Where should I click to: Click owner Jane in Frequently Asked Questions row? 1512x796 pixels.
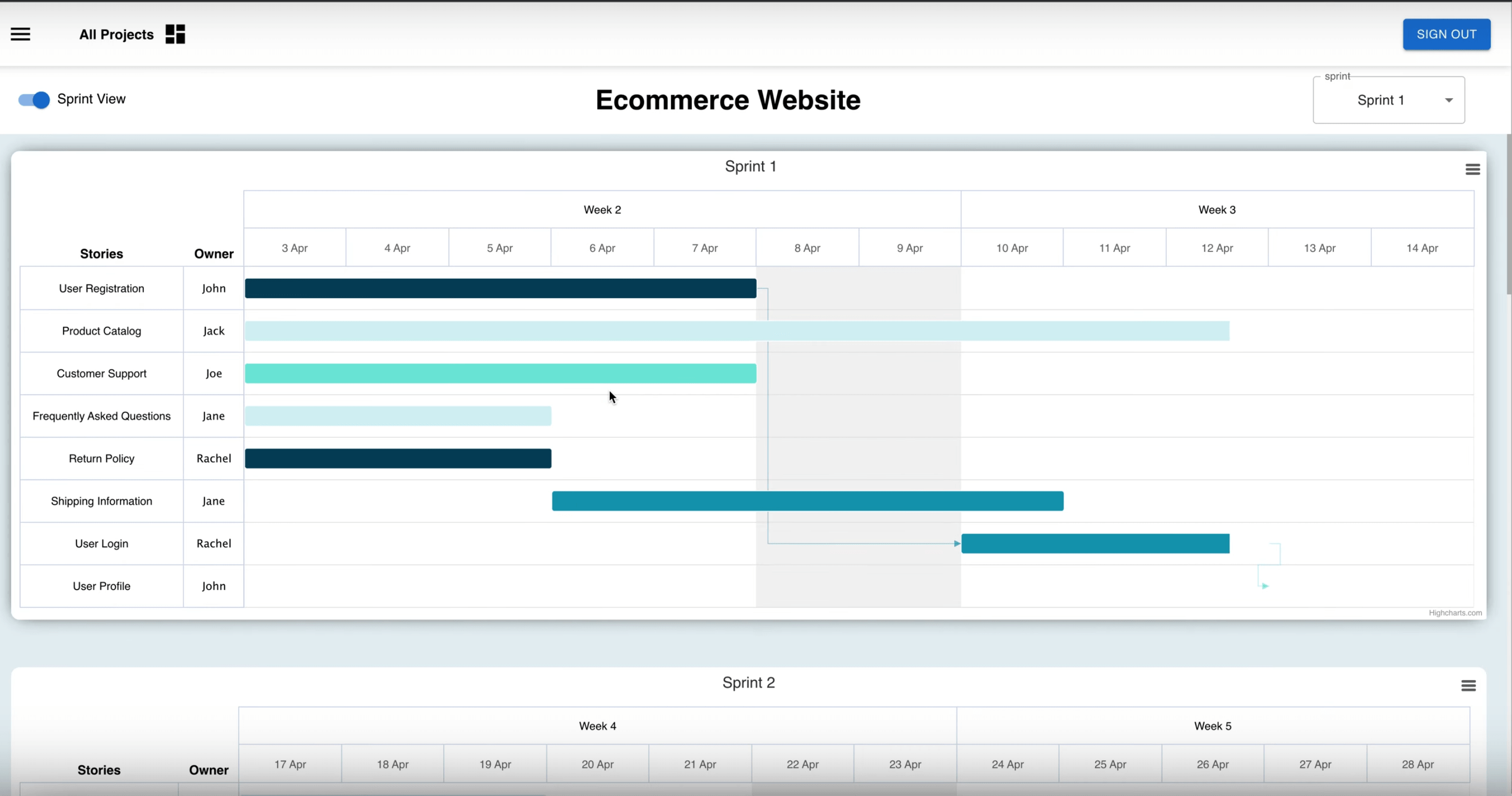pyautogui.click(x=214, y=416)
